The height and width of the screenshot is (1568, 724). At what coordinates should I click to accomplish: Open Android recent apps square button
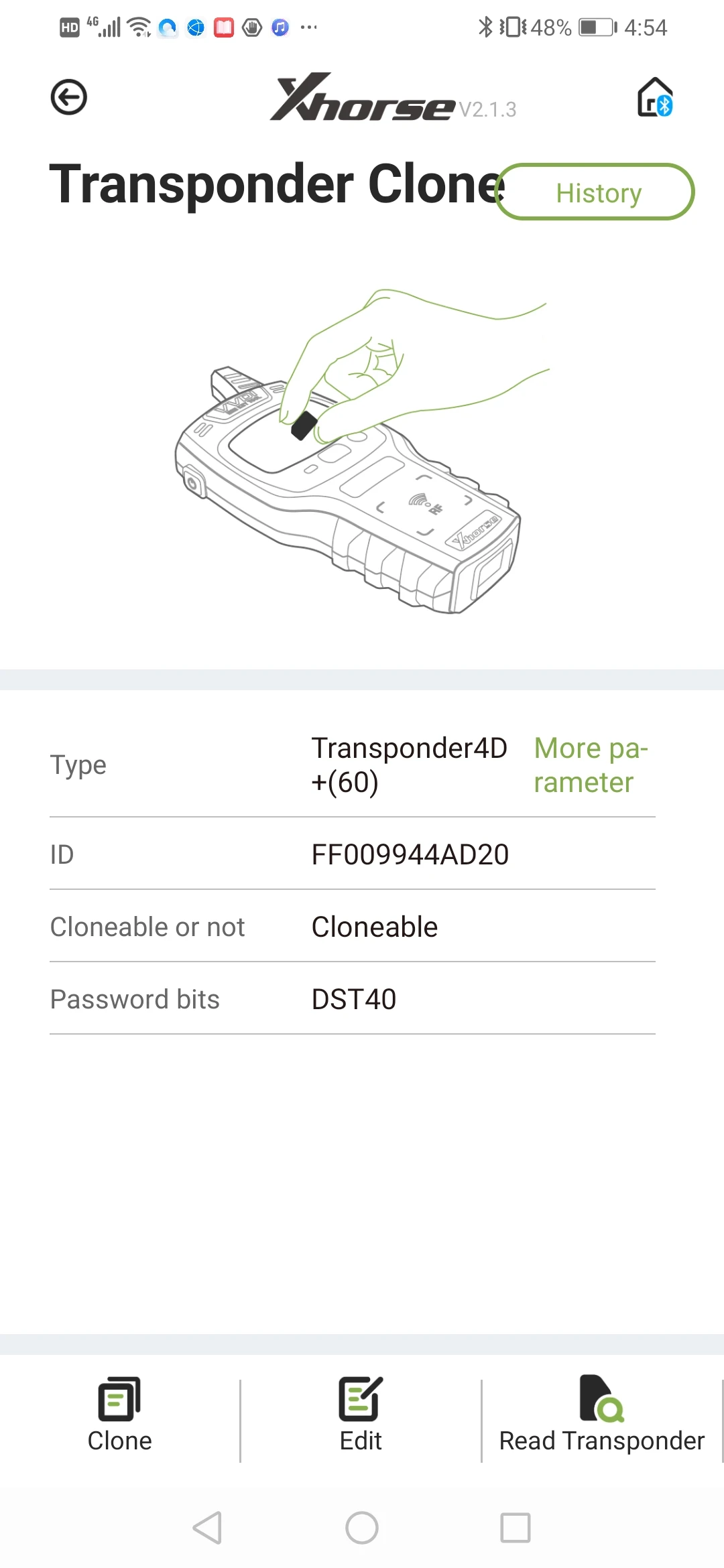point(516,1528)
